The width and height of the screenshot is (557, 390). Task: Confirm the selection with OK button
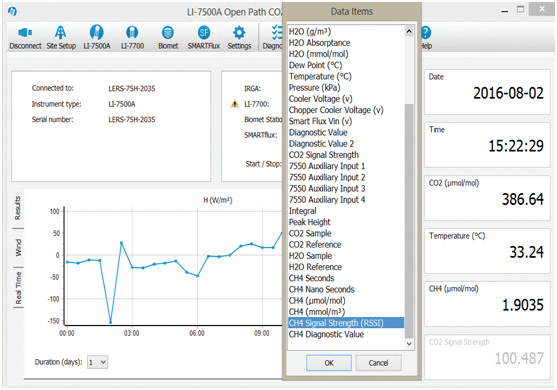point(329,363)
